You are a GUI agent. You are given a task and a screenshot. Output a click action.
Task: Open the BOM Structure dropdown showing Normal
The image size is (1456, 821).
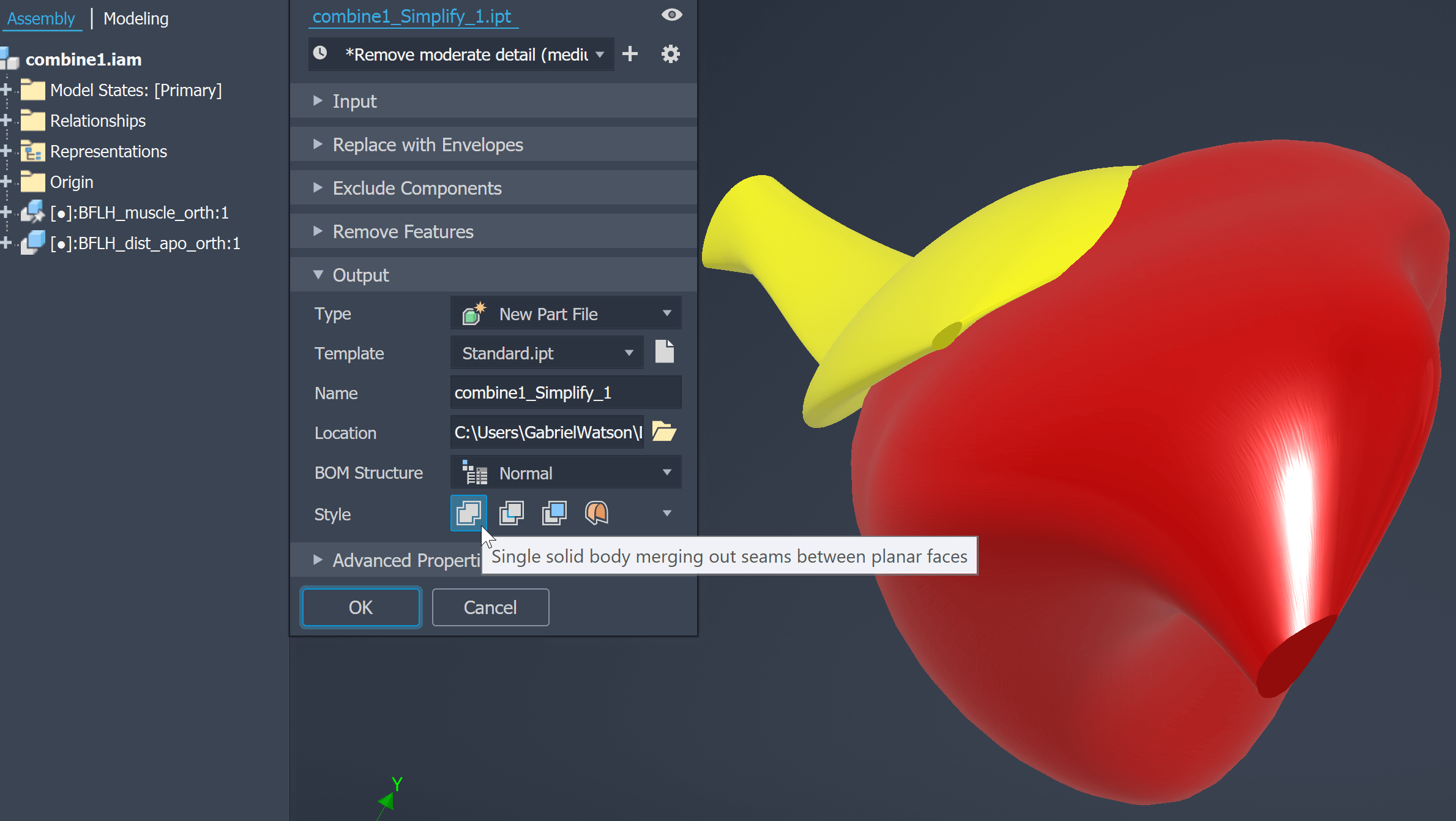(666, 472)
